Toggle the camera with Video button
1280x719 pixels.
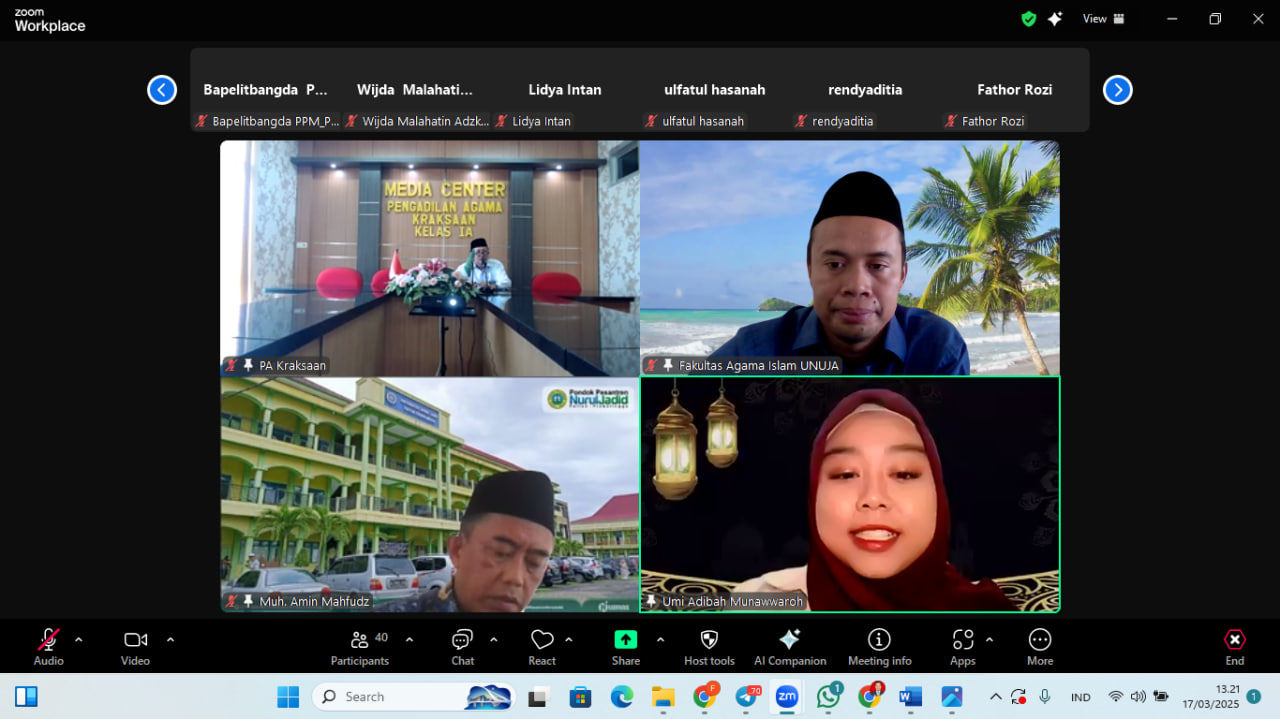tap(135, 647)
